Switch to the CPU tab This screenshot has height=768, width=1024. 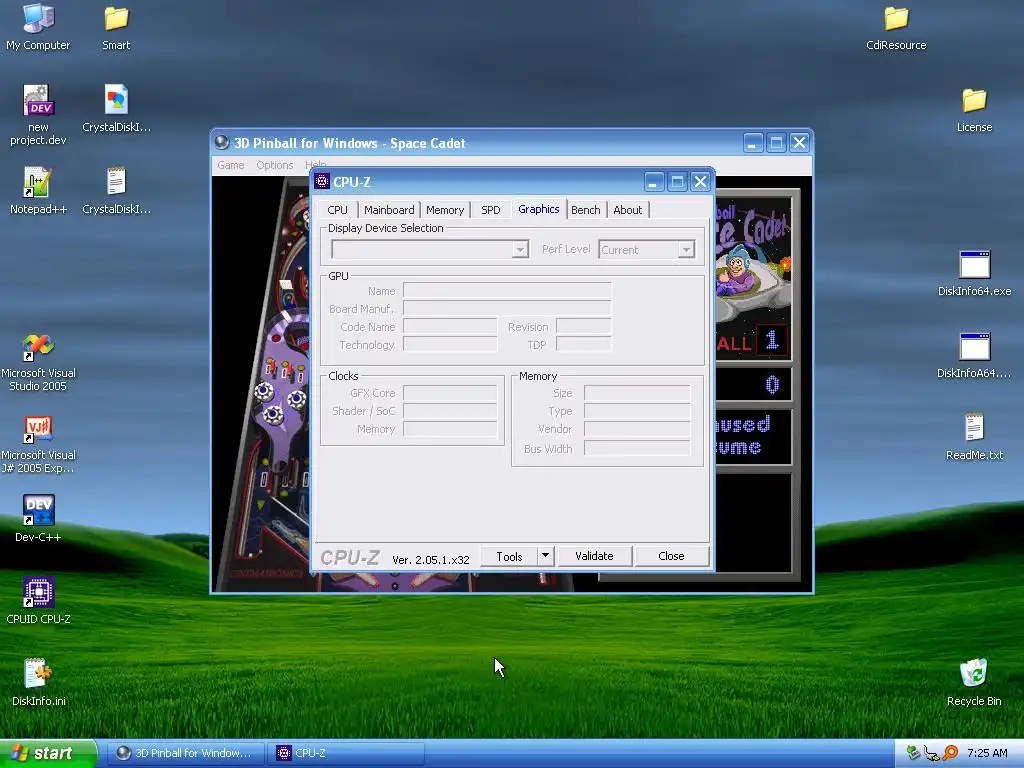(338, 210)
